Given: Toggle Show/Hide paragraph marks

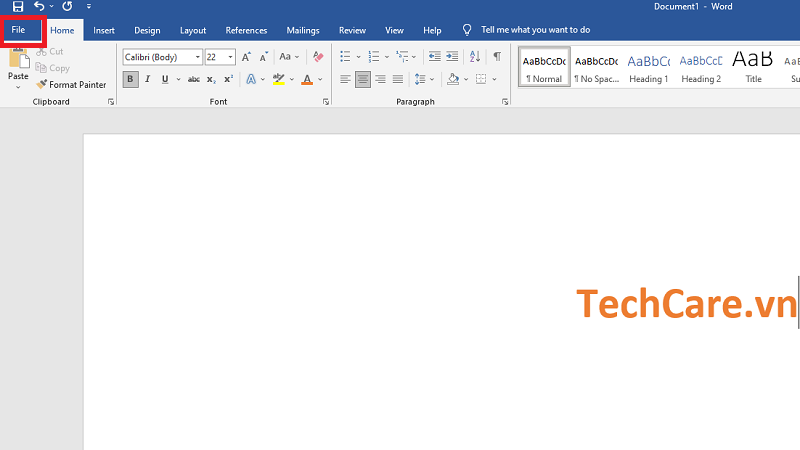Looking at the screenshot, I should 496,57.
